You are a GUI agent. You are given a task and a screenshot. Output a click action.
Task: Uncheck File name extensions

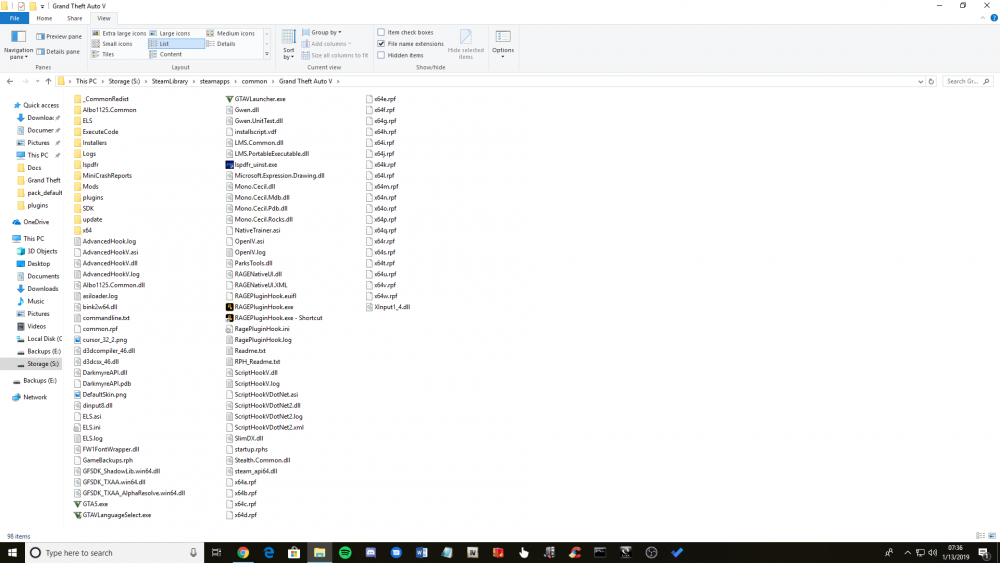tap(410, 44)
